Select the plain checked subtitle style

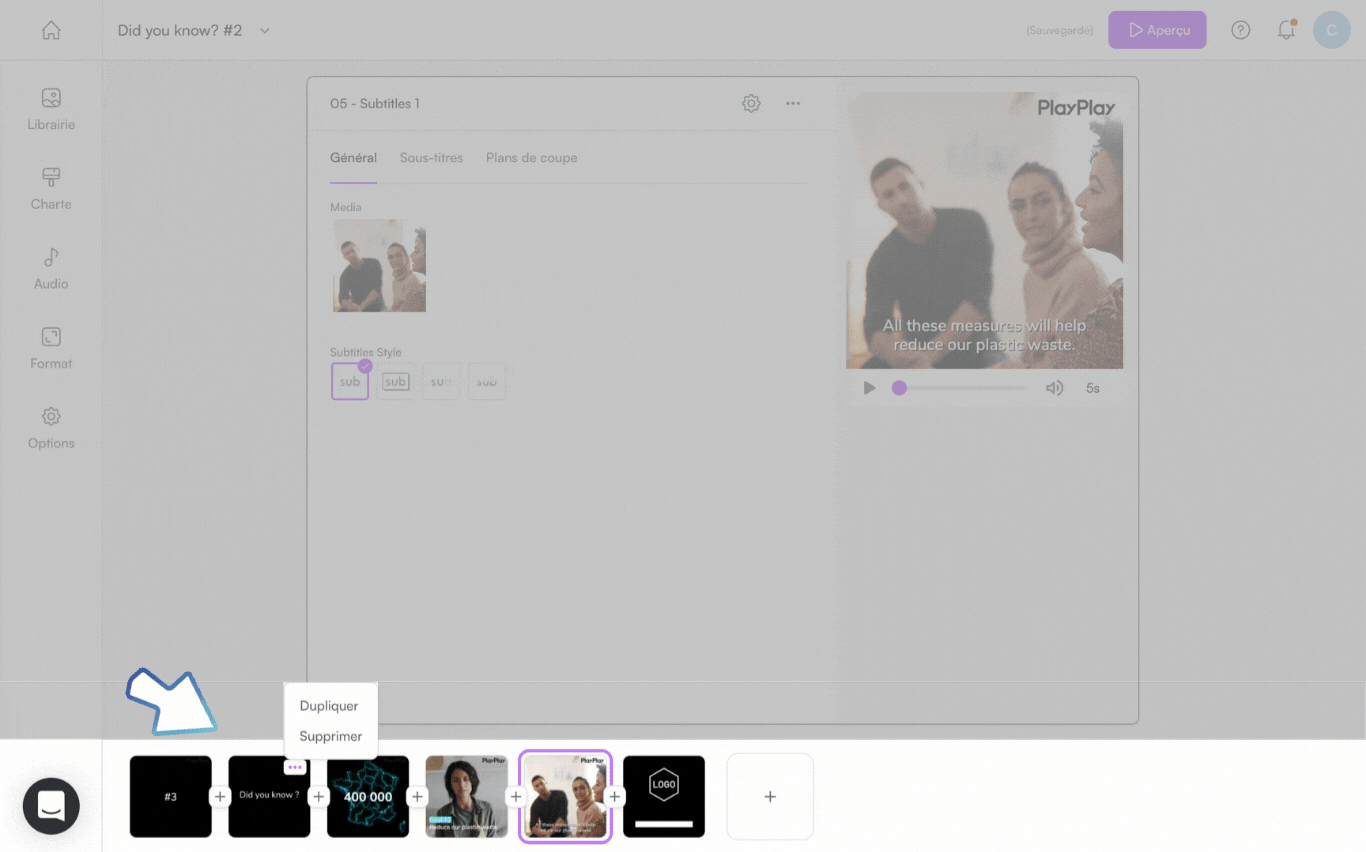[350, 382]
